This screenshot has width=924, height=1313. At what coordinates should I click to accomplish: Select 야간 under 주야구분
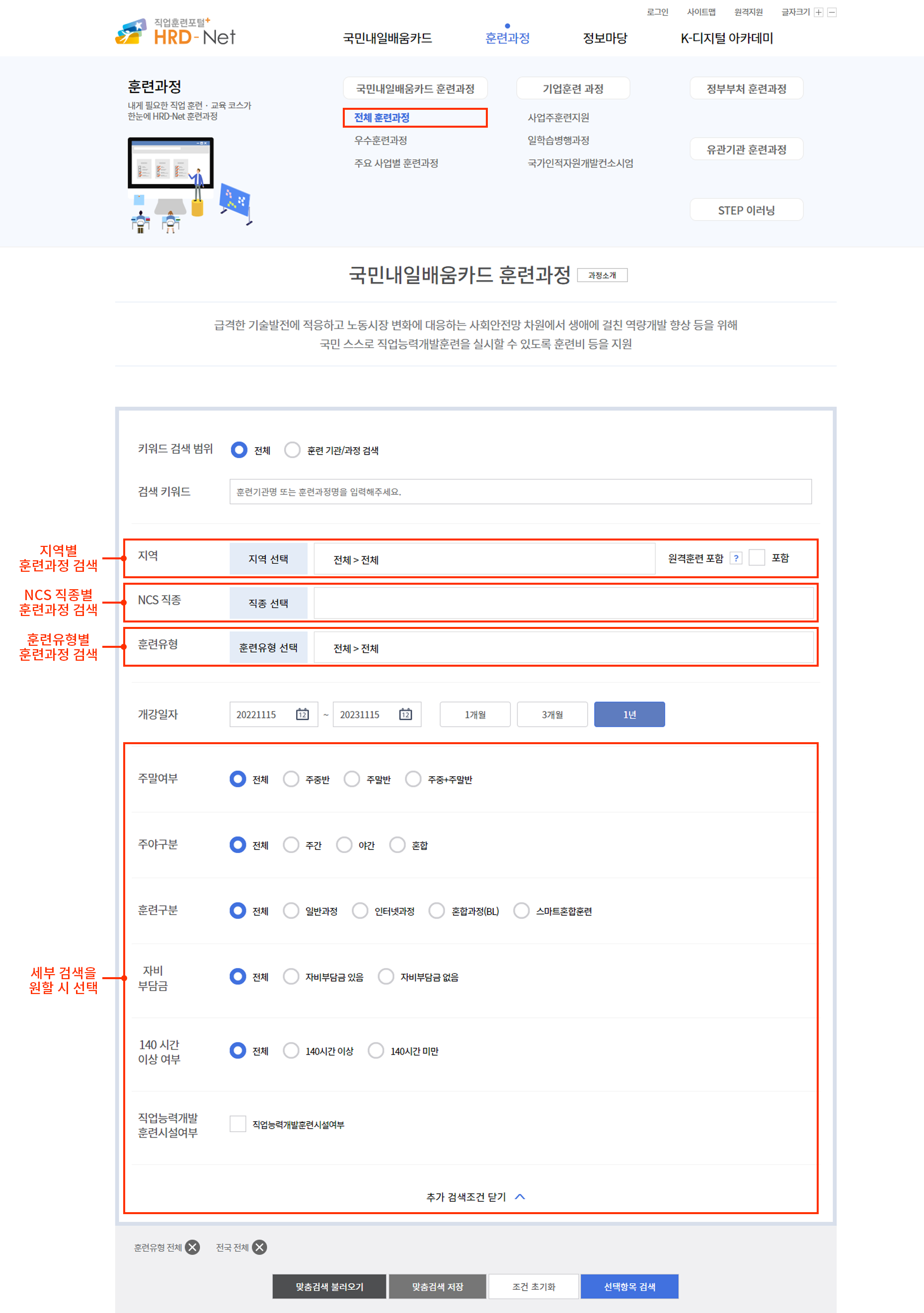coord(344,845)
